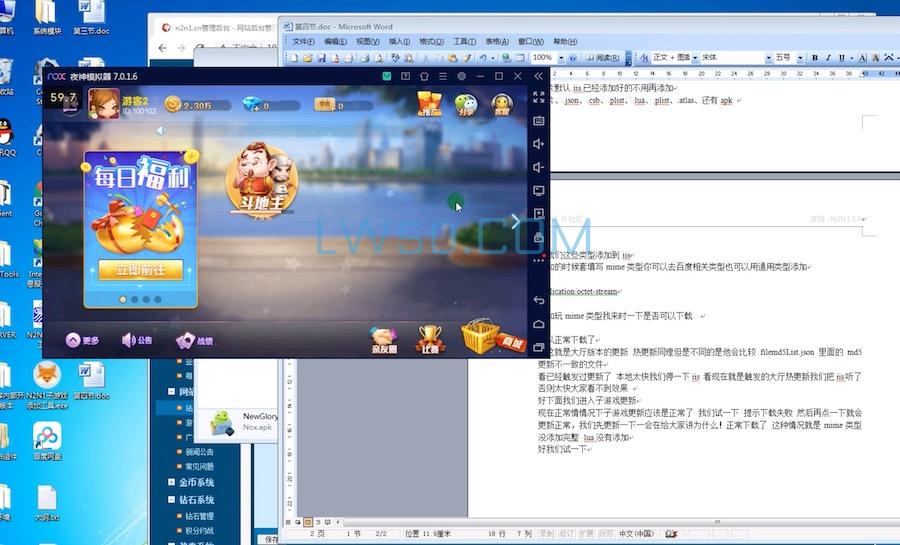
Task: Open the 推广 promotion icon in the game
Action: (429, 104)
